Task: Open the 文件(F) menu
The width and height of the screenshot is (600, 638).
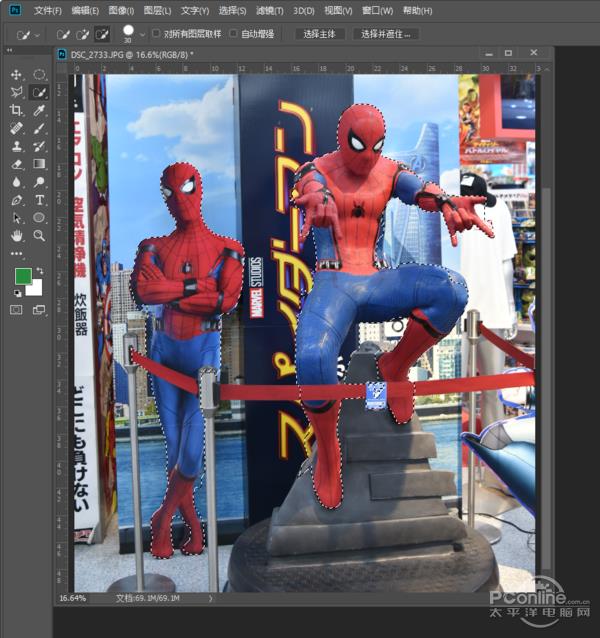Action: [48, 11]
